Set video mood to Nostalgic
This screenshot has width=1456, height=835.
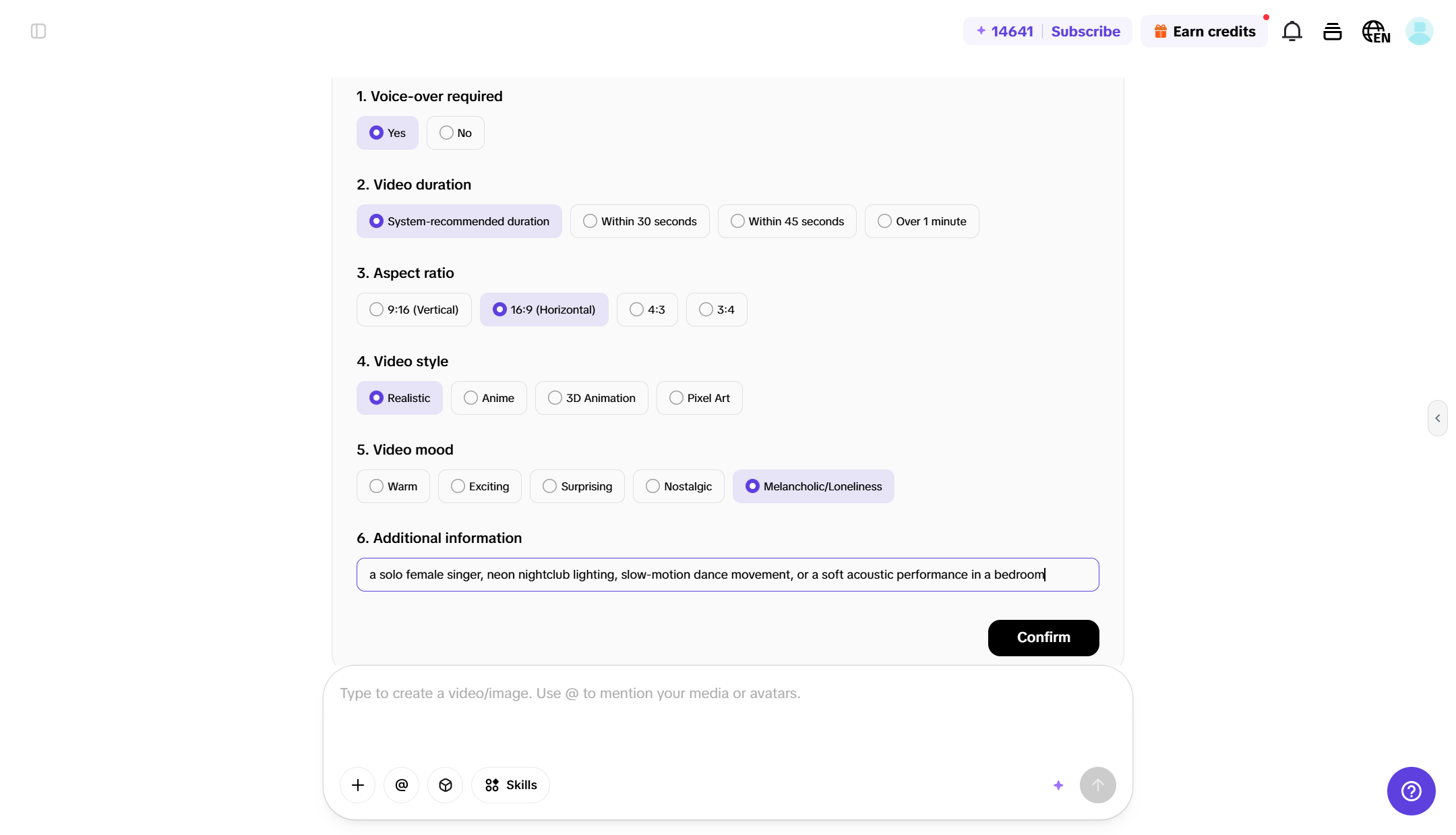coord(679,486)
